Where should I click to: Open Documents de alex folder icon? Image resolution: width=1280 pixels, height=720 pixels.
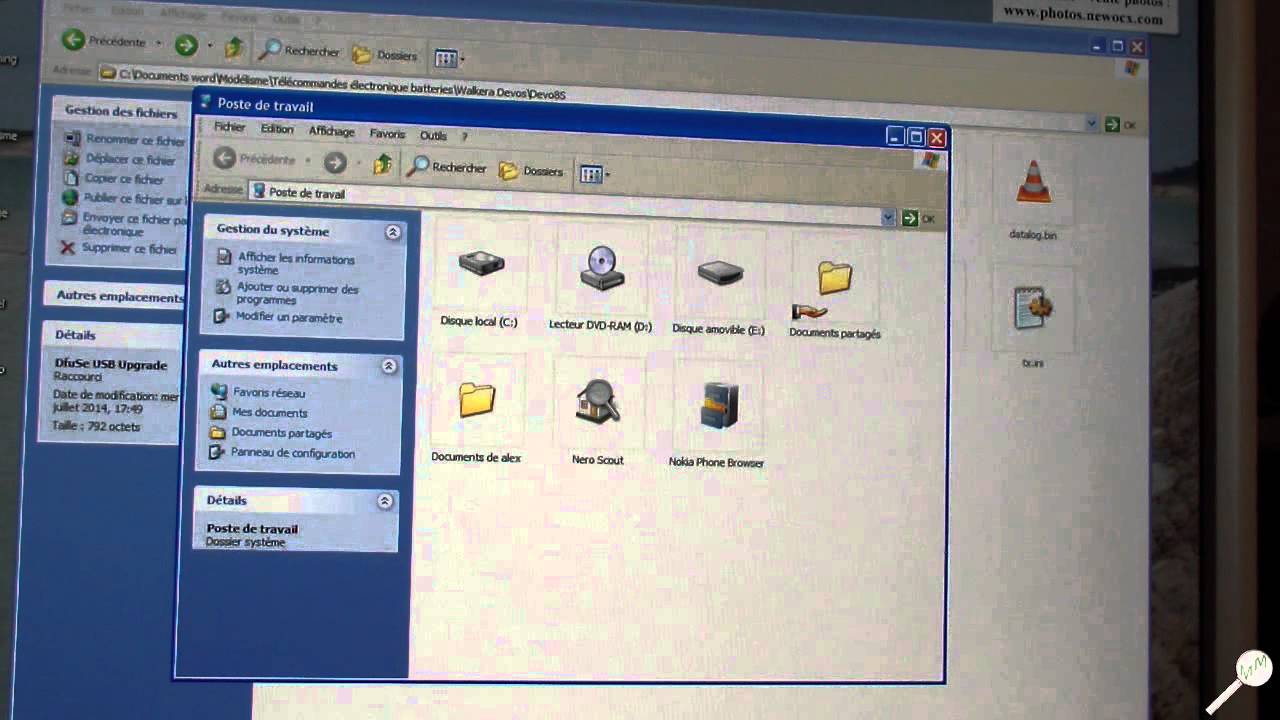[x=477, y=399]
